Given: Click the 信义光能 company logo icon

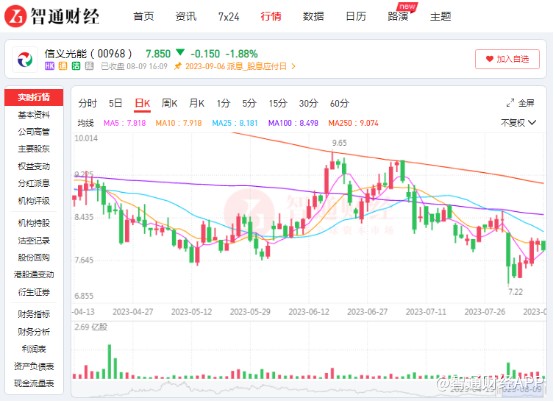Looking at the screenshot, I should click(x=25, y=59).
